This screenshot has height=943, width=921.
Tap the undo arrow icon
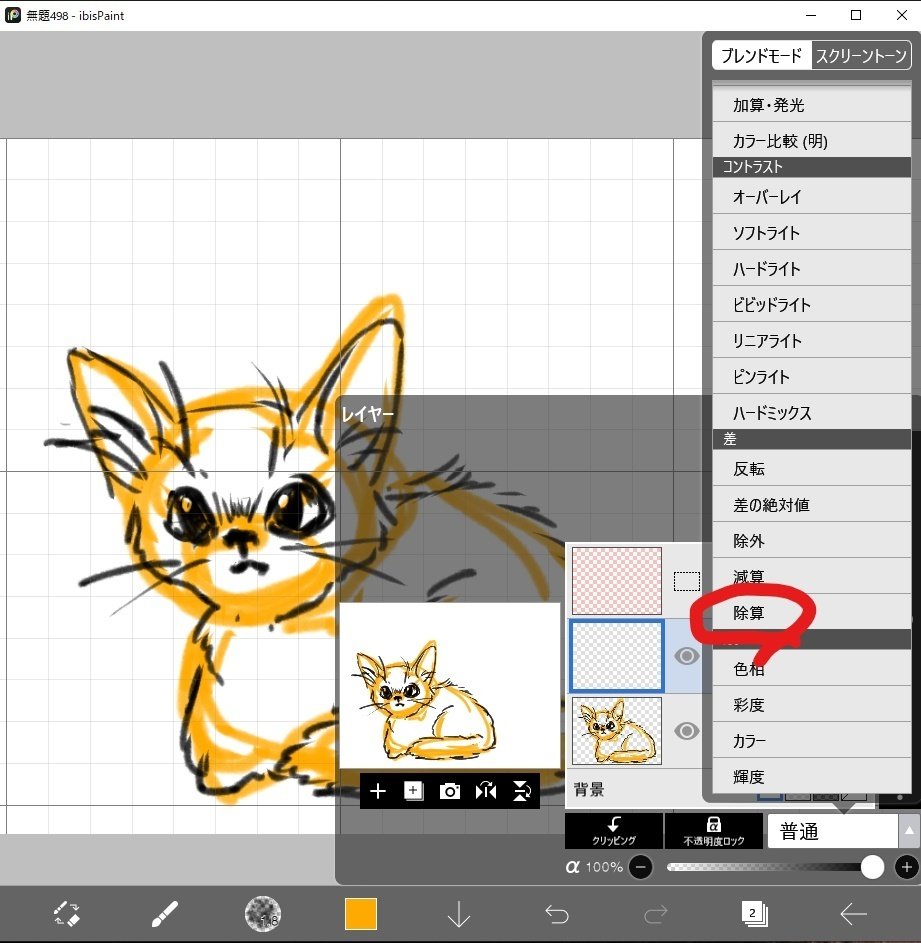coord(557,913)
